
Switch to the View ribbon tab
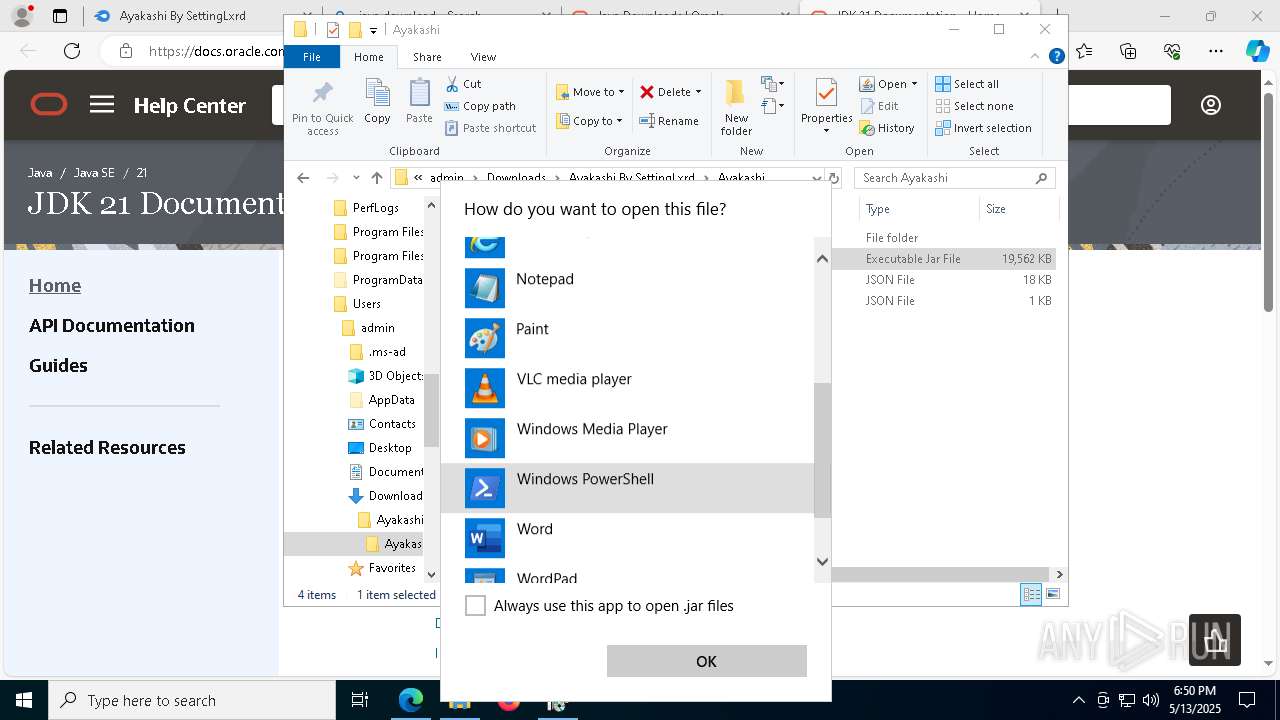pos(483,57)
